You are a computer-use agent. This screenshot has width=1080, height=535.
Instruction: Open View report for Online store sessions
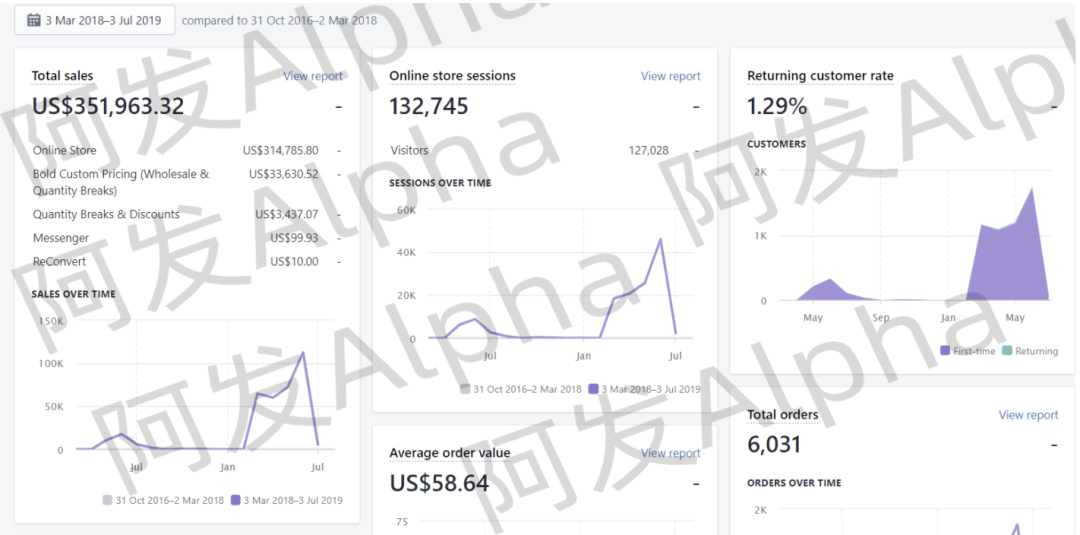click(670, 76)
